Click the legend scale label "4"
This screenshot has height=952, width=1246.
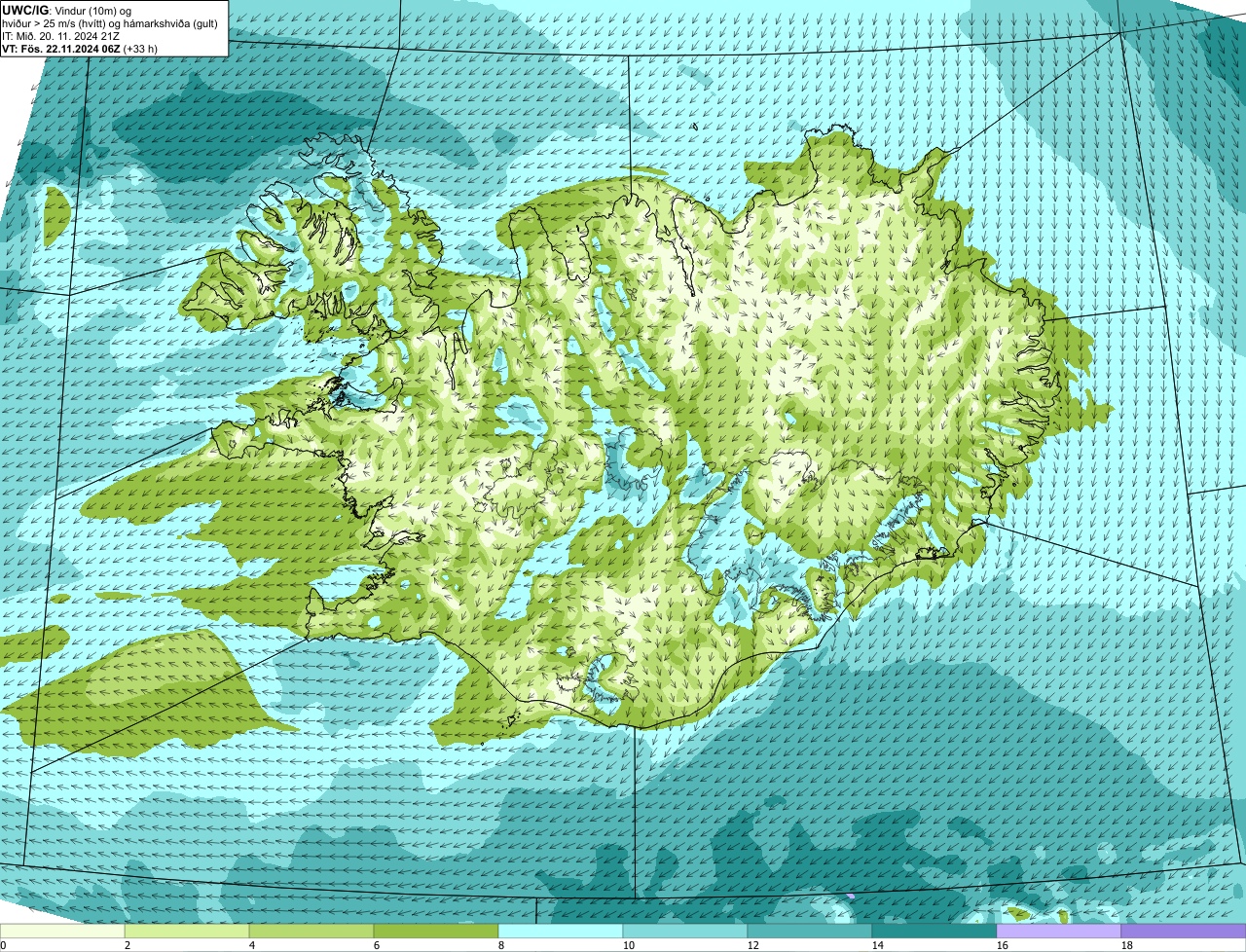click(x=252, y=945)
